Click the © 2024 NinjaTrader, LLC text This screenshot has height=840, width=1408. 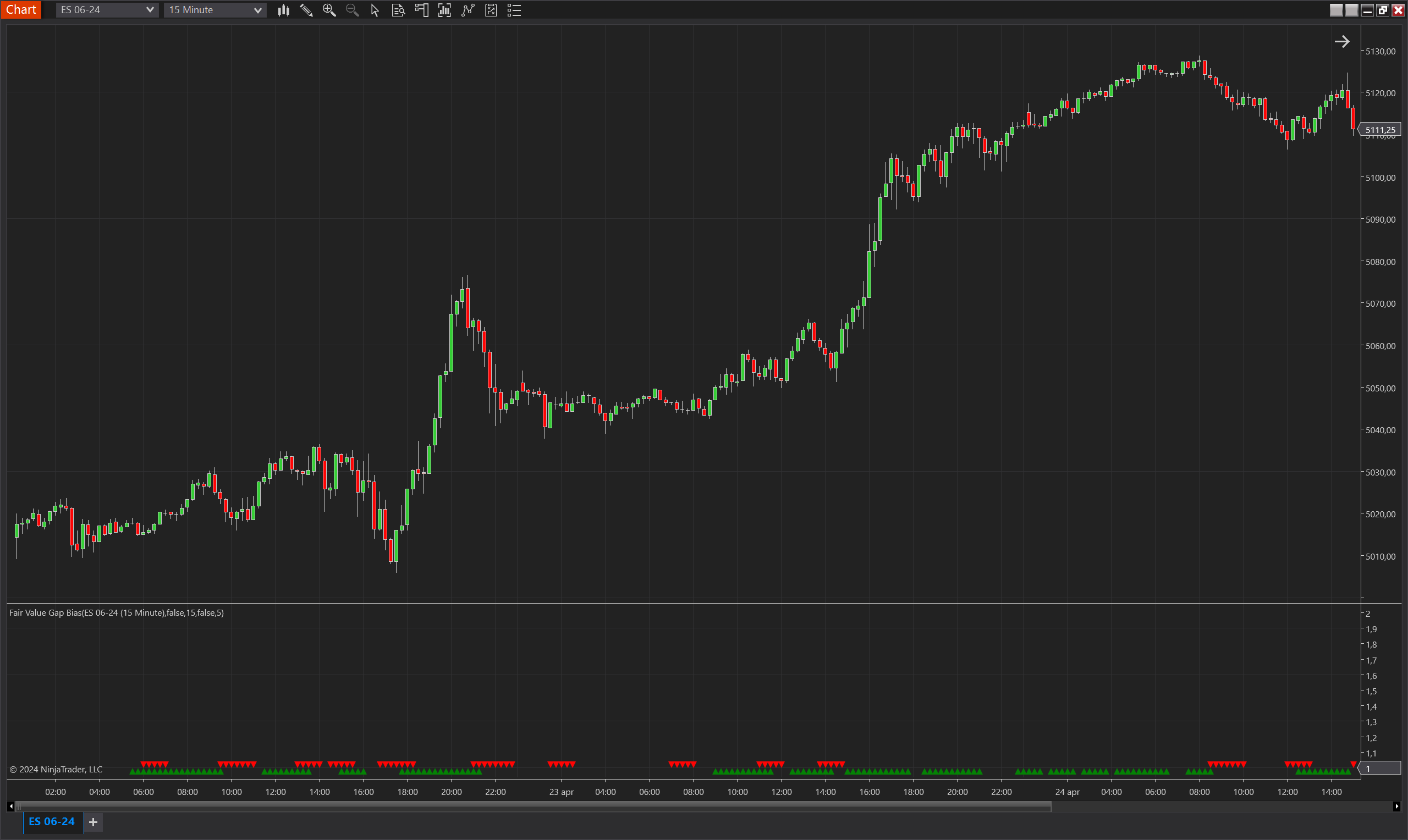(x=56, y=769)
